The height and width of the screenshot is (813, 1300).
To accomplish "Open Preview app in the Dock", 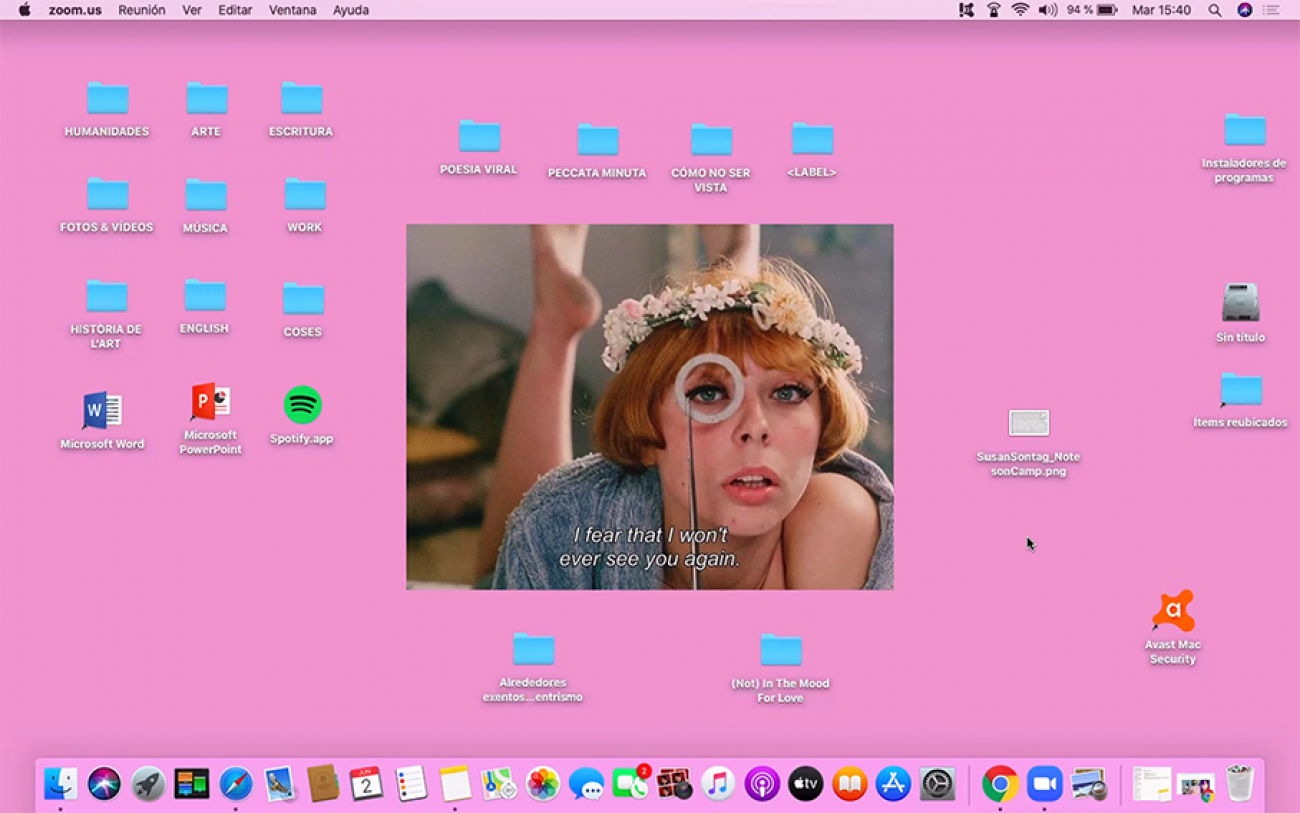I will coord(1088,784).
